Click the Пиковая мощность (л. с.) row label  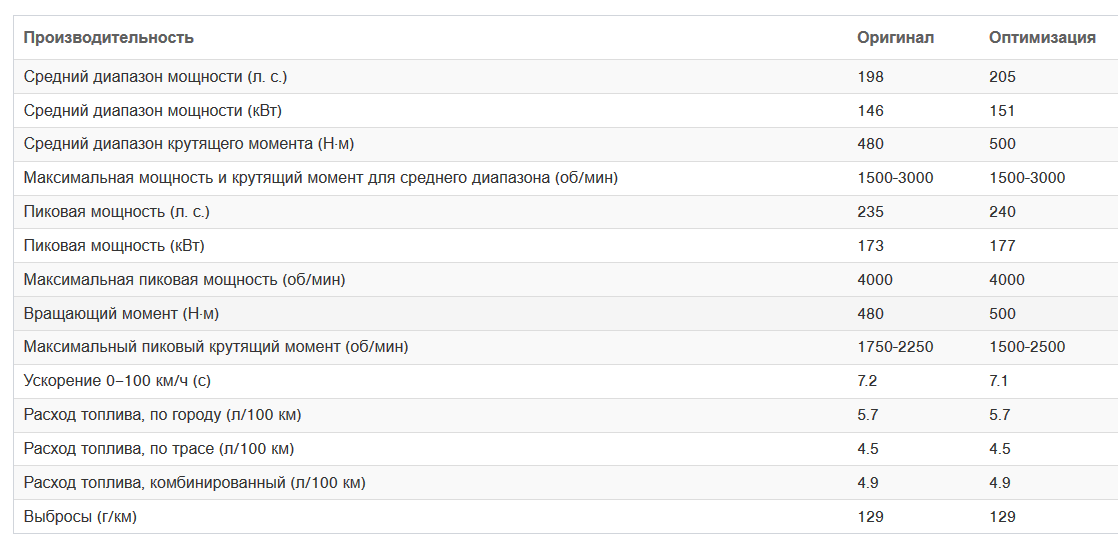(x=116, y=212)
